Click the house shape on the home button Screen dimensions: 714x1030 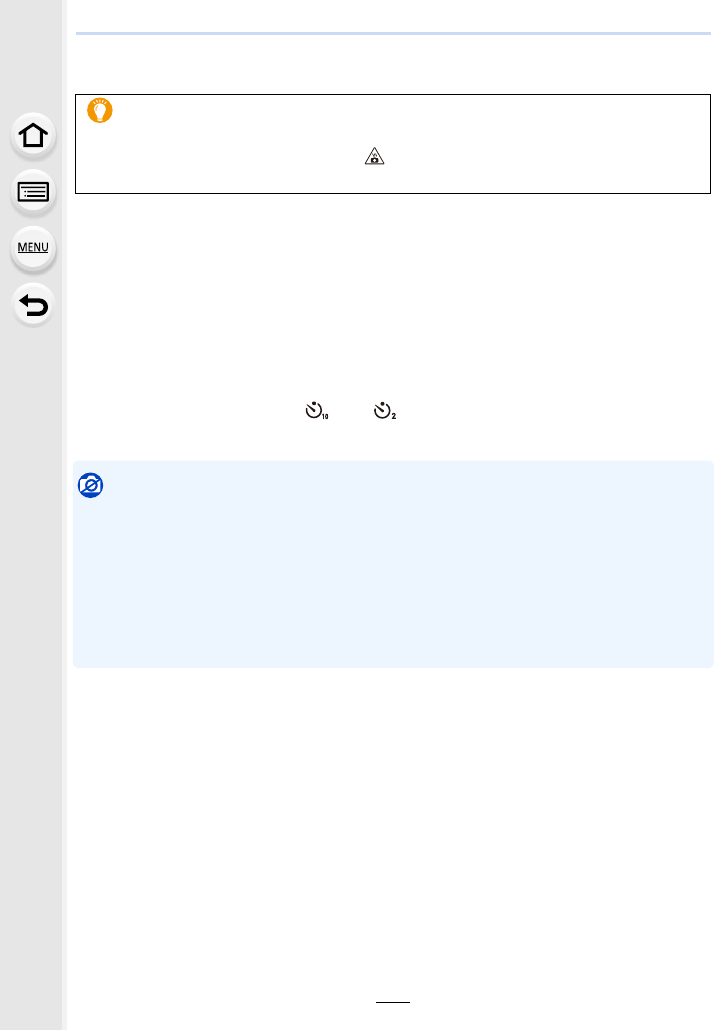pos(33,135)
